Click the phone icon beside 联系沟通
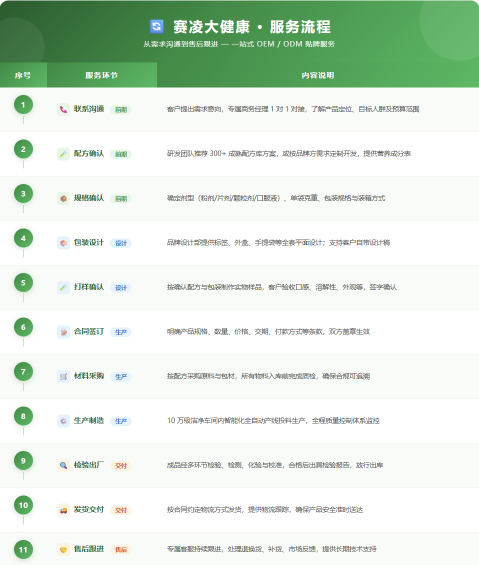The image size is (479, 565). click(x=63, y=110)
